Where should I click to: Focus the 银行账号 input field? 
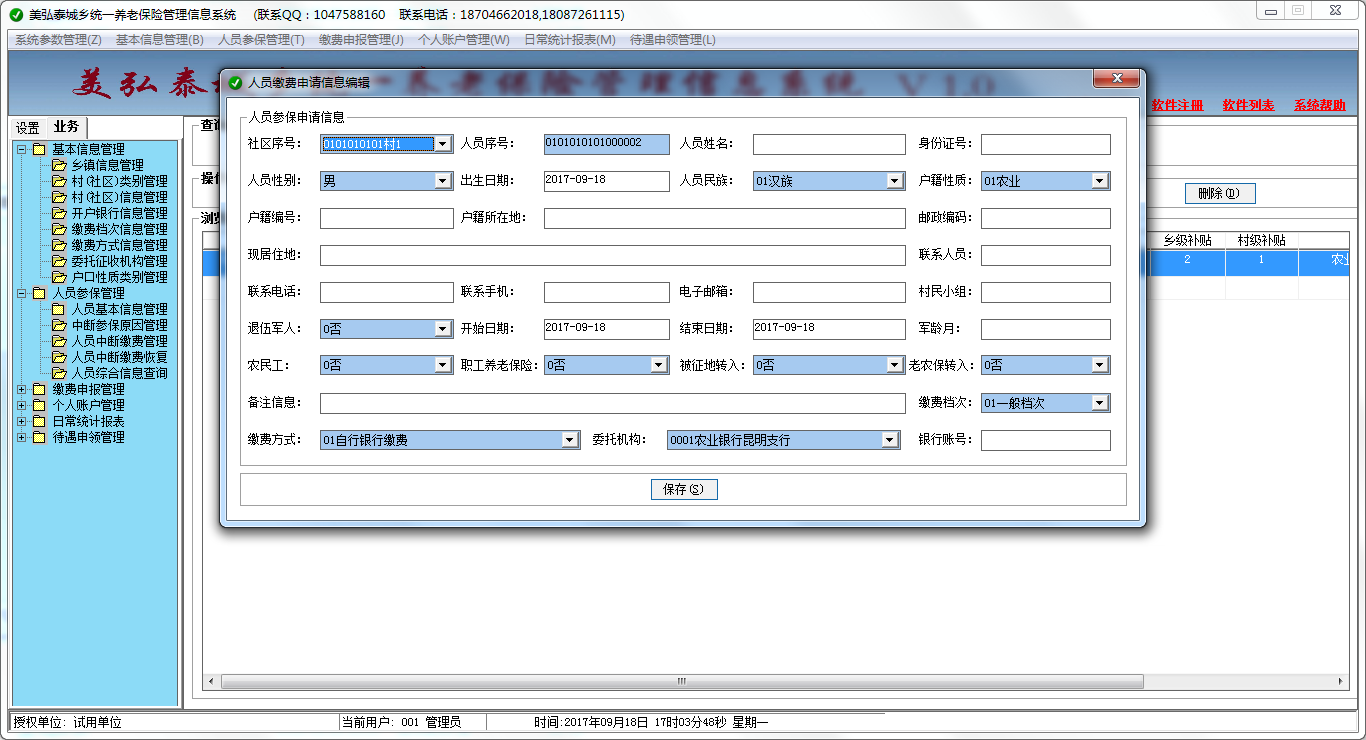coord(1046,440)
